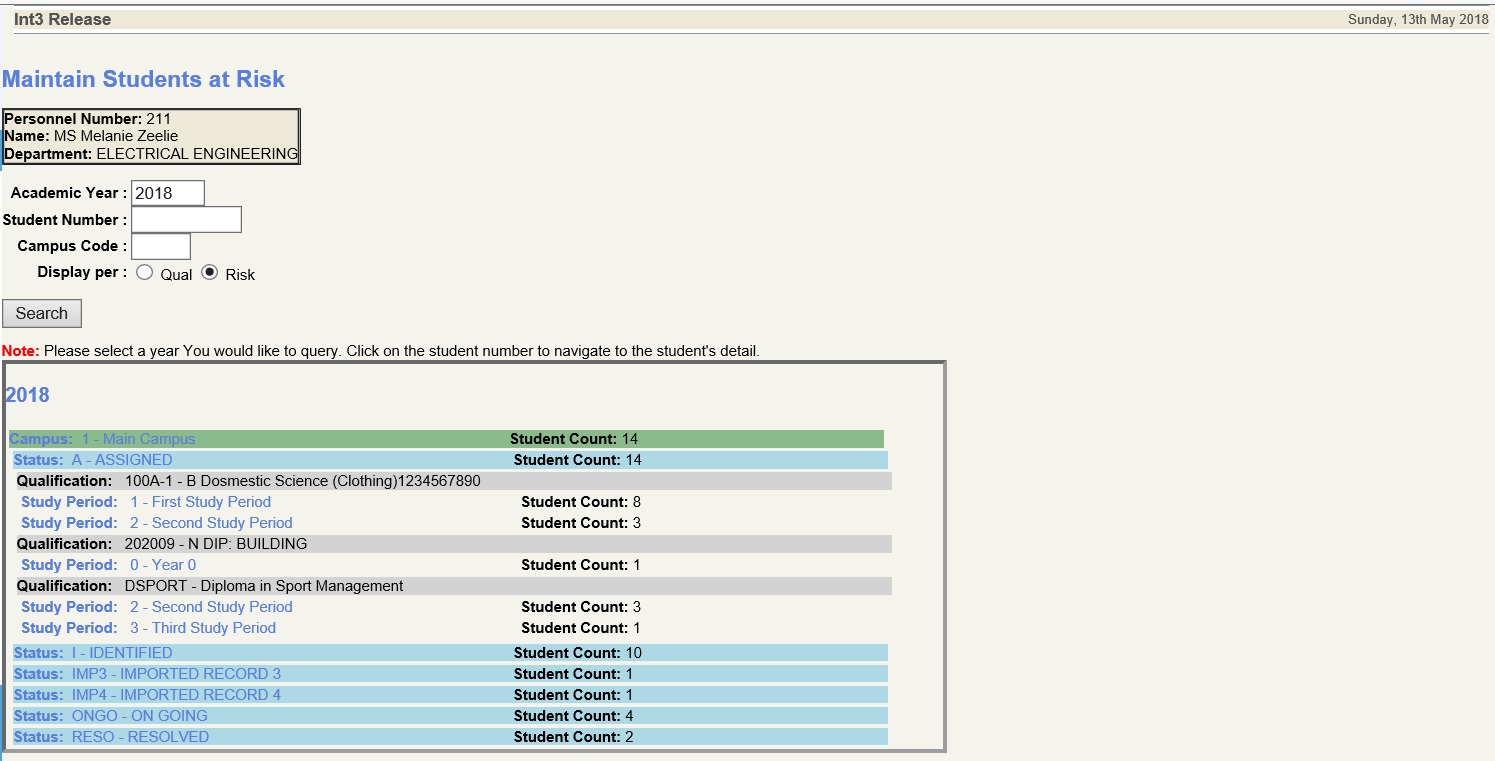Enable display per Qual radio button
Screen dimensions: 1495x761
coord(144,271)
